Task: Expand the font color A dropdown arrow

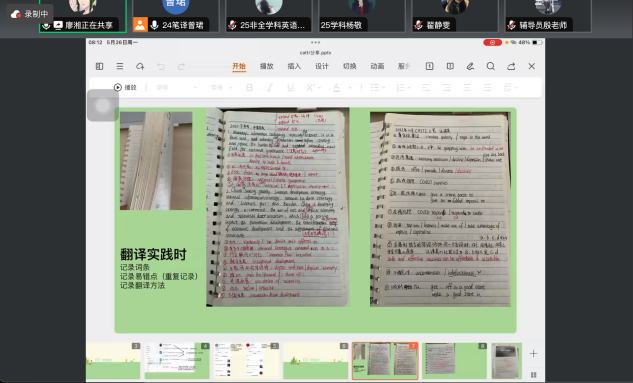Action: 350,88
